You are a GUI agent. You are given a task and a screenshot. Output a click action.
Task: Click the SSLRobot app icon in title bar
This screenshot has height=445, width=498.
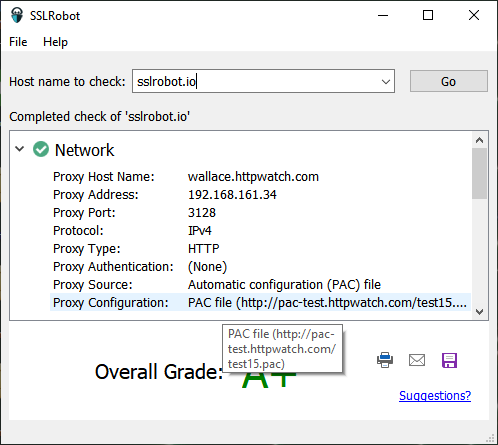coord(17,15)
